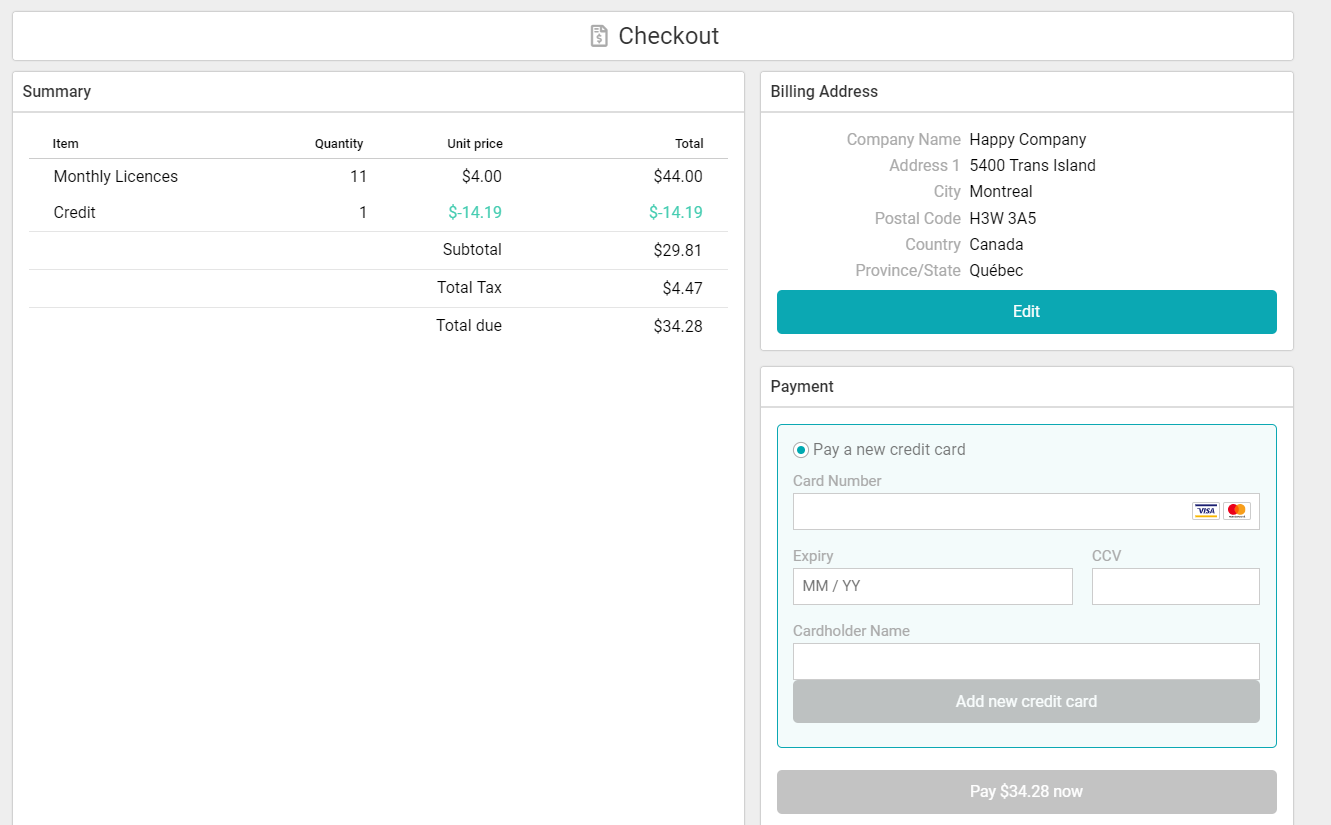Click the Summary panel header
Viewport: 1331px width, 825px height.
click(x=57, y=91)
